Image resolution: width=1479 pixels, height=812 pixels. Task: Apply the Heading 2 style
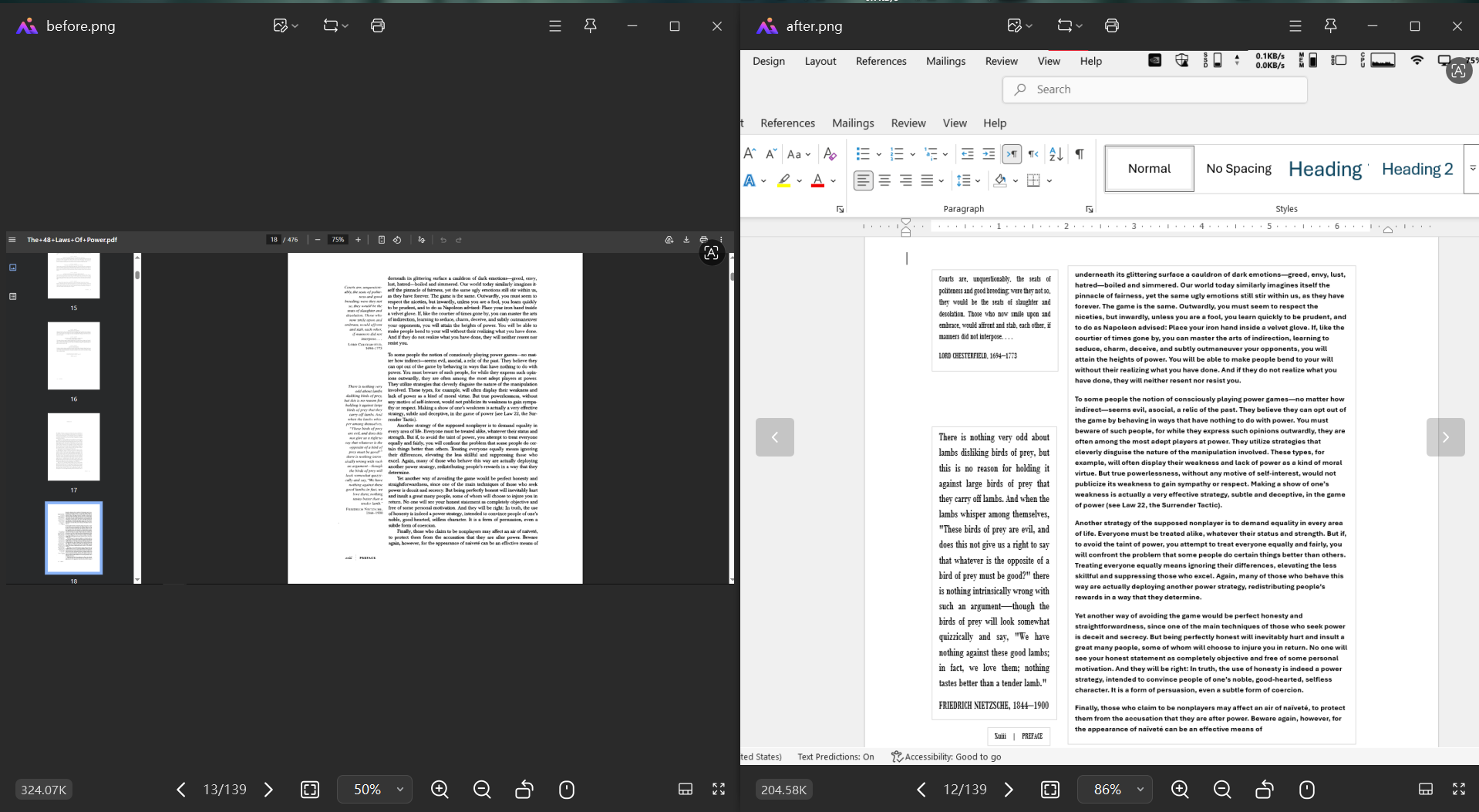coord(1417,168)
